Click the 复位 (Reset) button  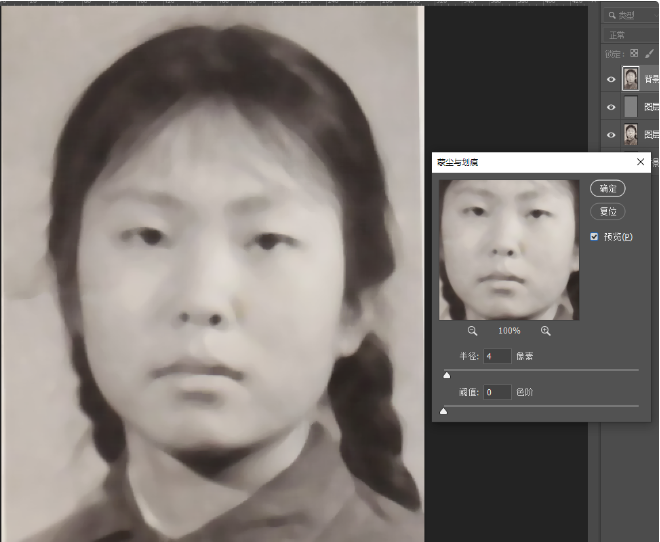[607, 211]
